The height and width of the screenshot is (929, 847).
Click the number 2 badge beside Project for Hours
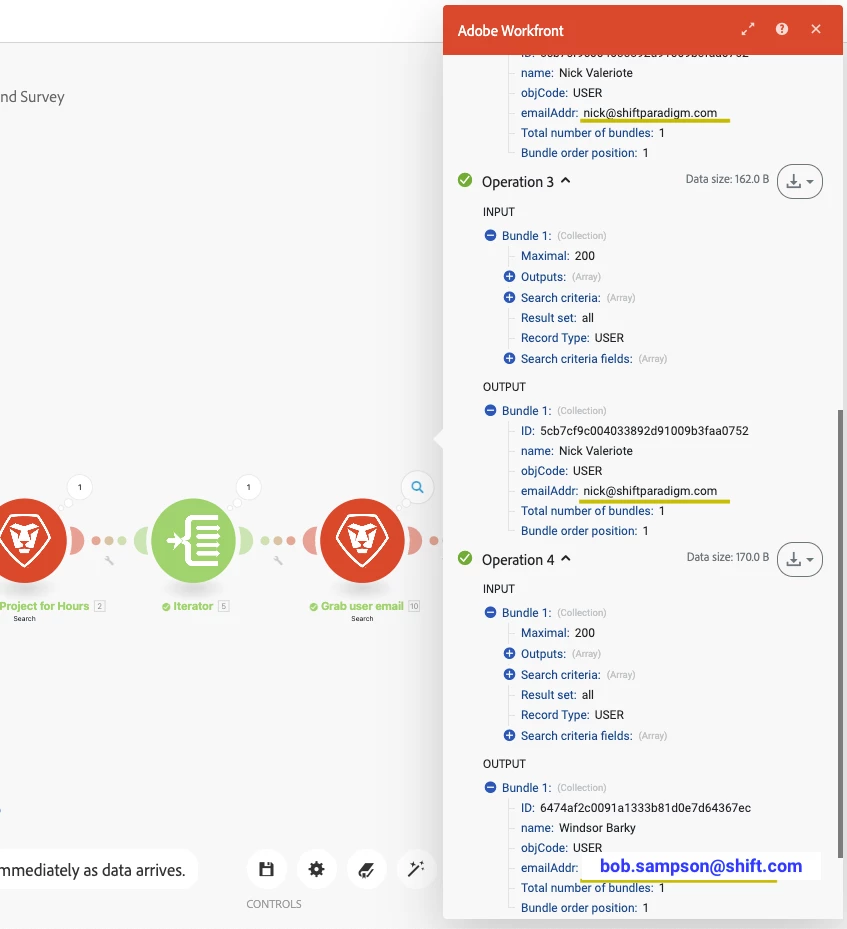coord(100,606)
